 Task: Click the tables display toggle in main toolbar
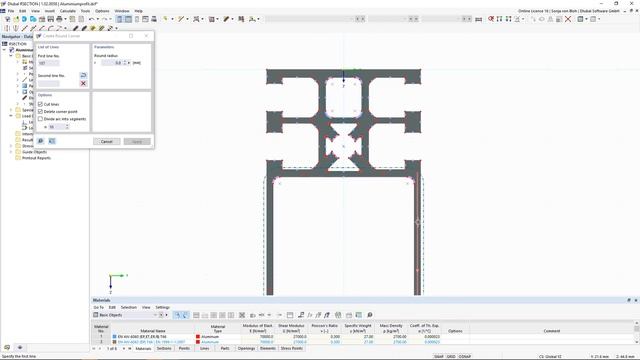point(128,19)
